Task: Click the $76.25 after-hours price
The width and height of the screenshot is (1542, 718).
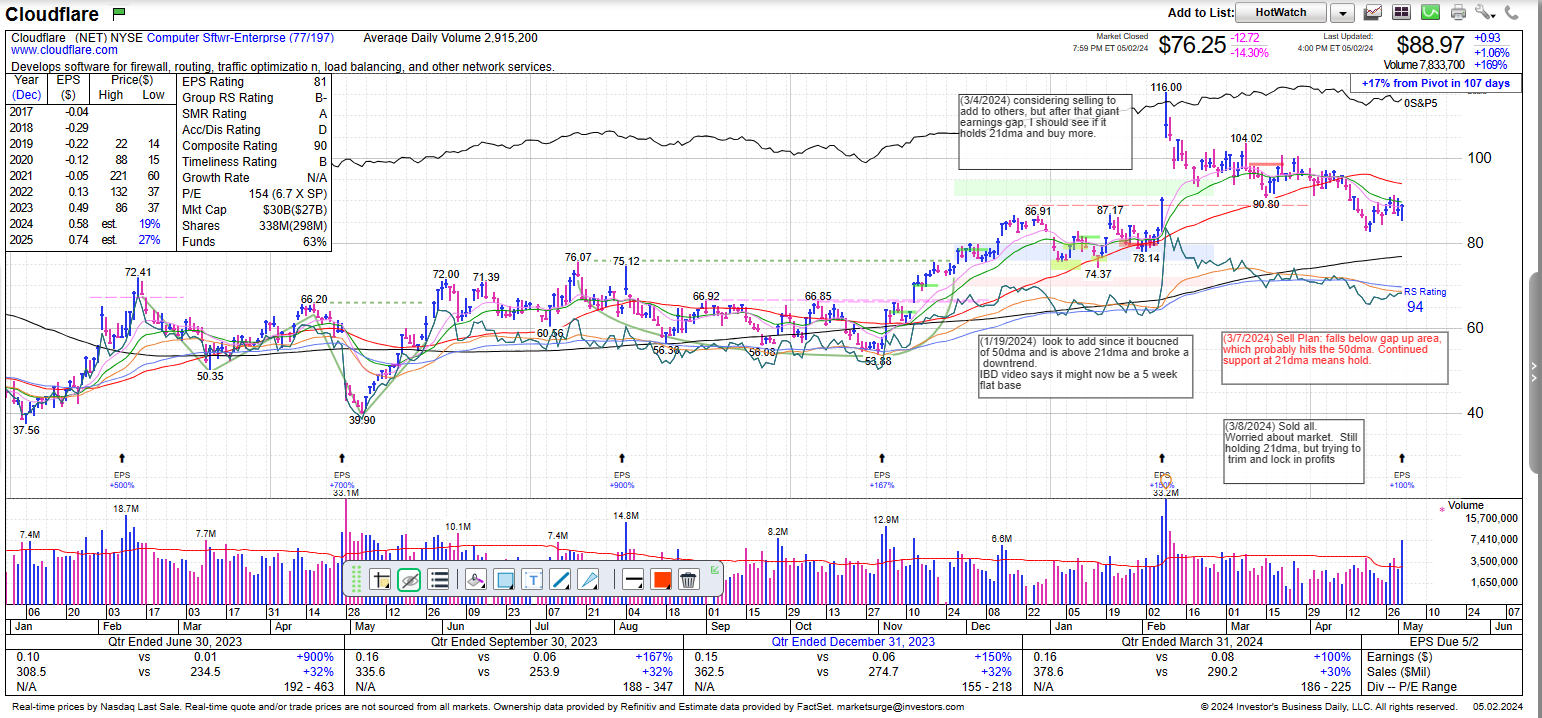Action: (x=1192, y=45)
